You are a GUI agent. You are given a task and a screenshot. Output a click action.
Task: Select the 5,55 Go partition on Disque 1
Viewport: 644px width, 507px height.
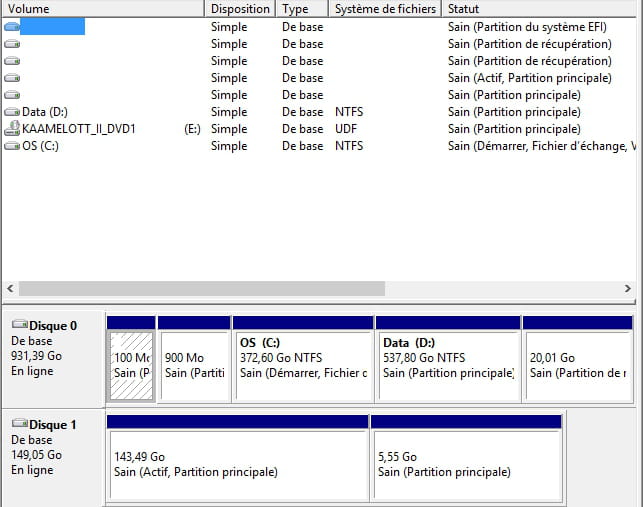click(x=465, y=464)
